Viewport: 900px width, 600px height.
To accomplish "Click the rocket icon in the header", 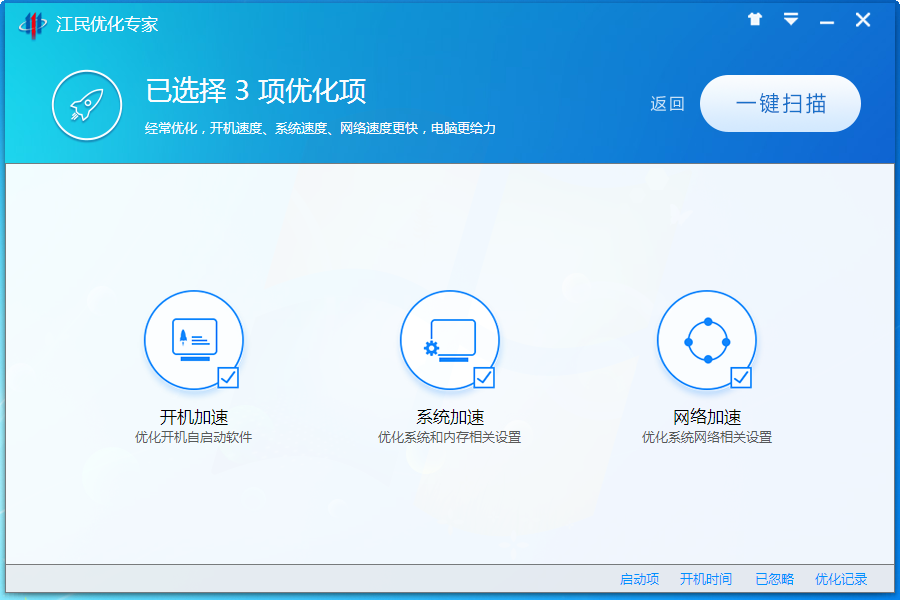I will (x=86, y=105).
